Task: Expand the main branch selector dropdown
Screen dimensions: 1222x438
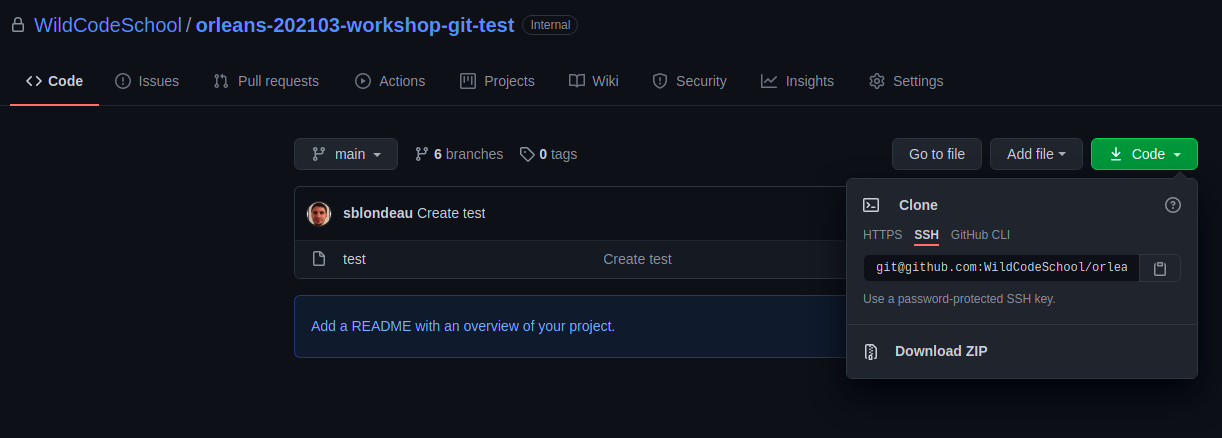Action: tap(346, 154)
